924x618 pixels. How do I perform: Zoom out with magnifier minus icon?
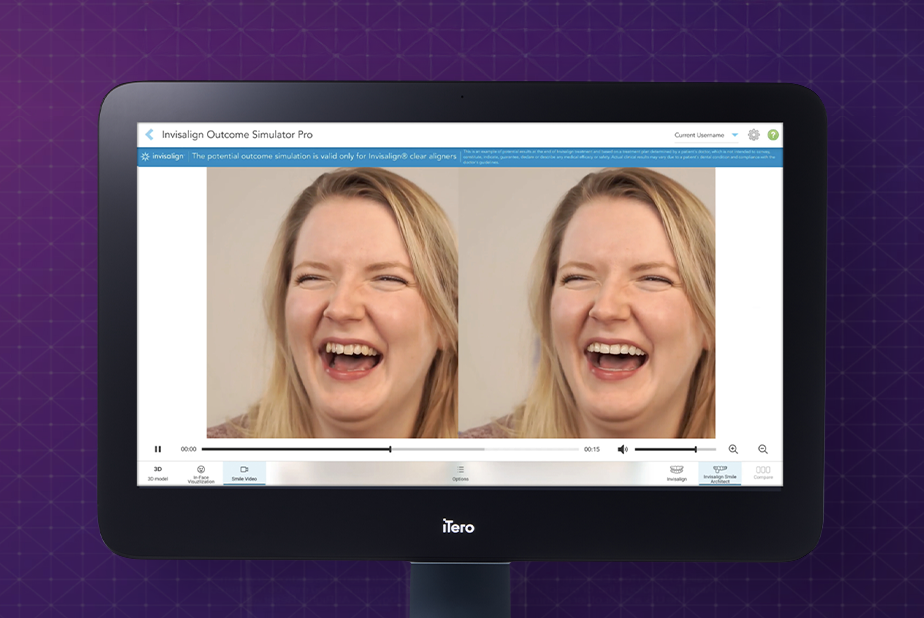coord(763,449)
